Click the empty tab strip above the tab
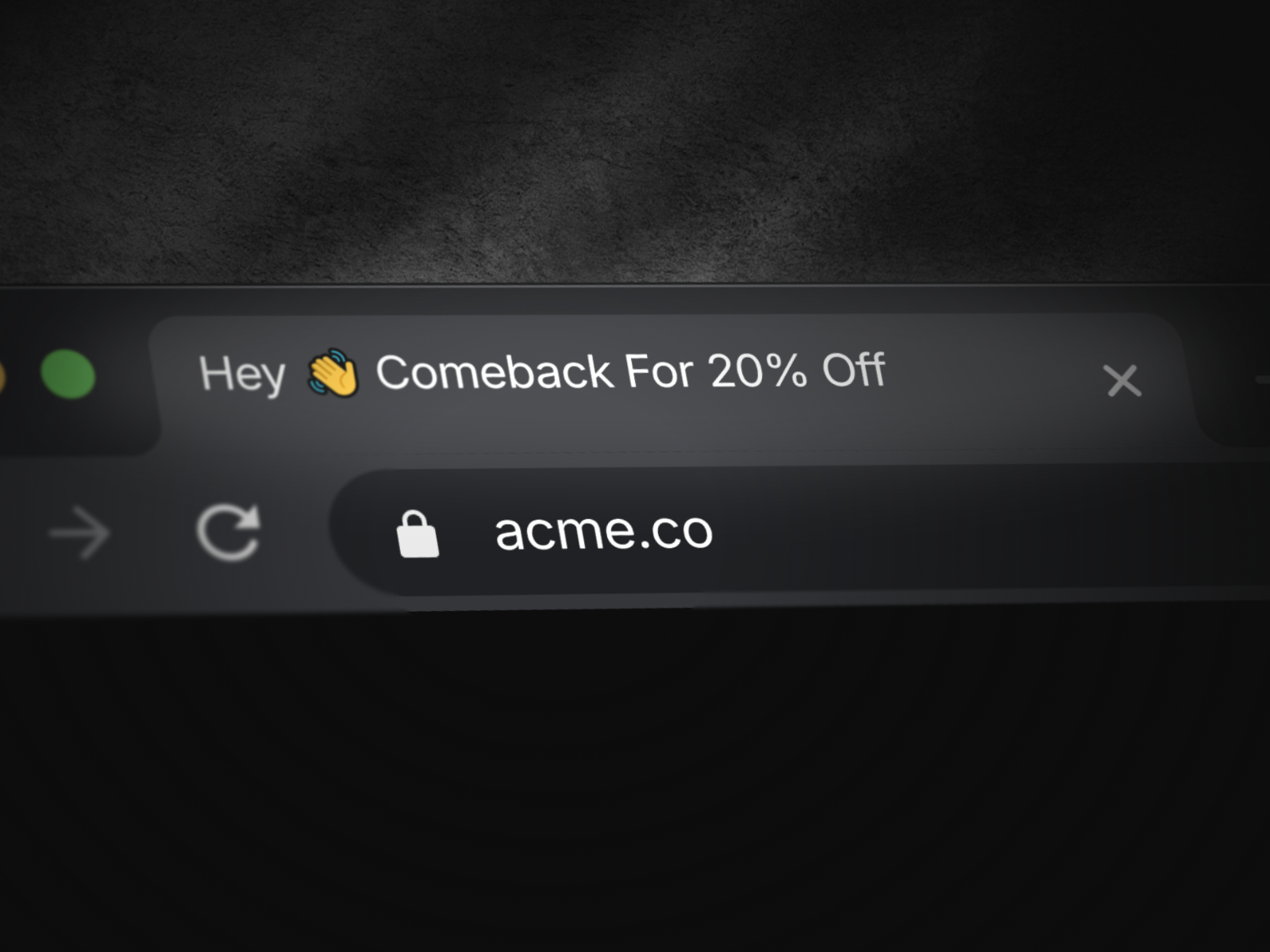 coord(635,300)
